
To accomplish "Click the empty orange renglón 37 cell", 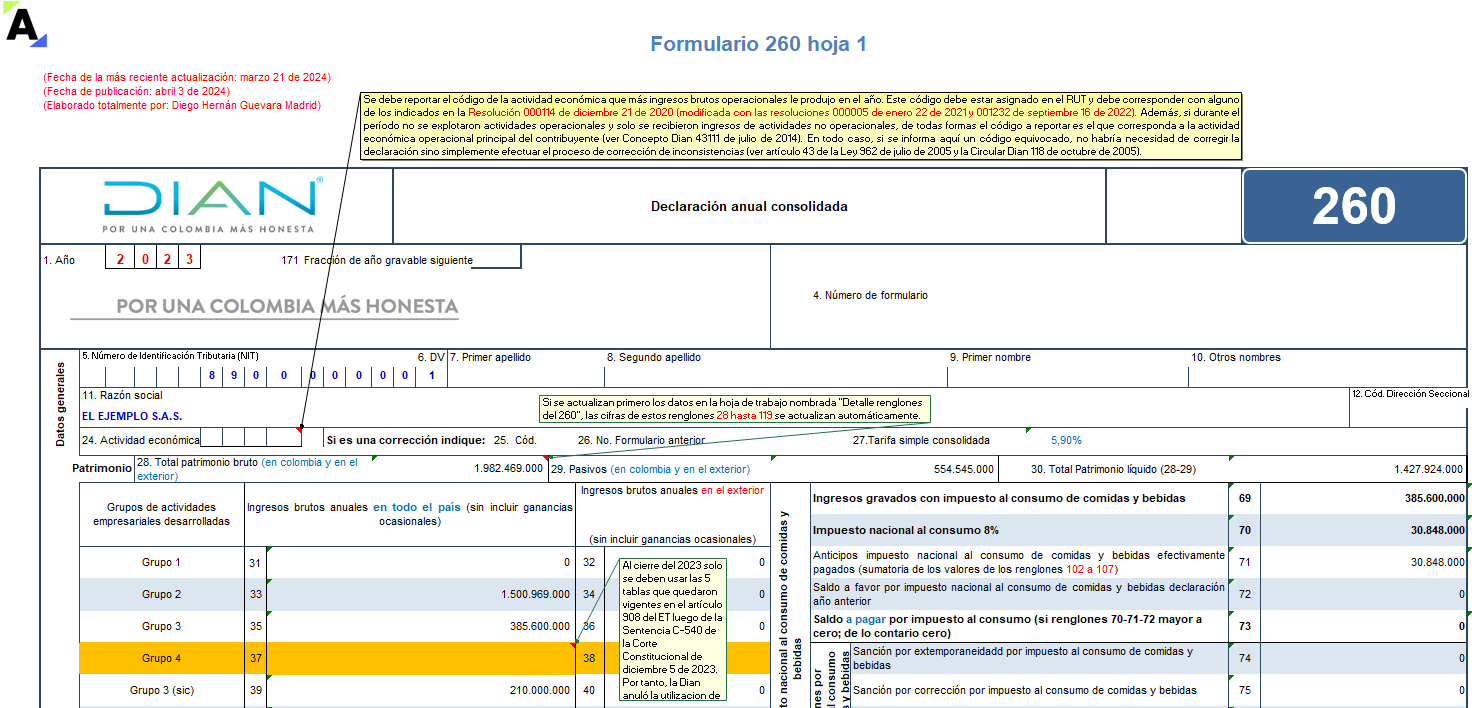I will [x=420, y=658].
